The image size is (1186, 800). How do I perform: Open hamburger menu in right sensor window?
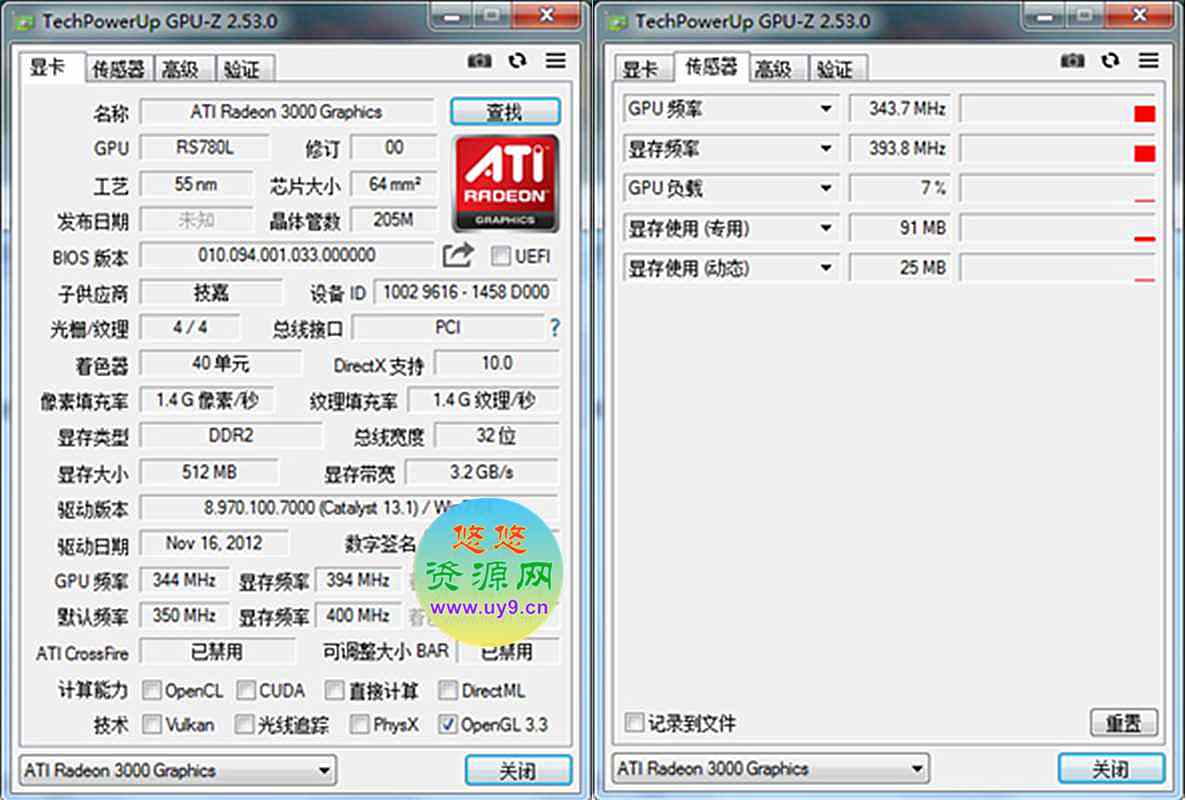click(x=1149, y=60)
